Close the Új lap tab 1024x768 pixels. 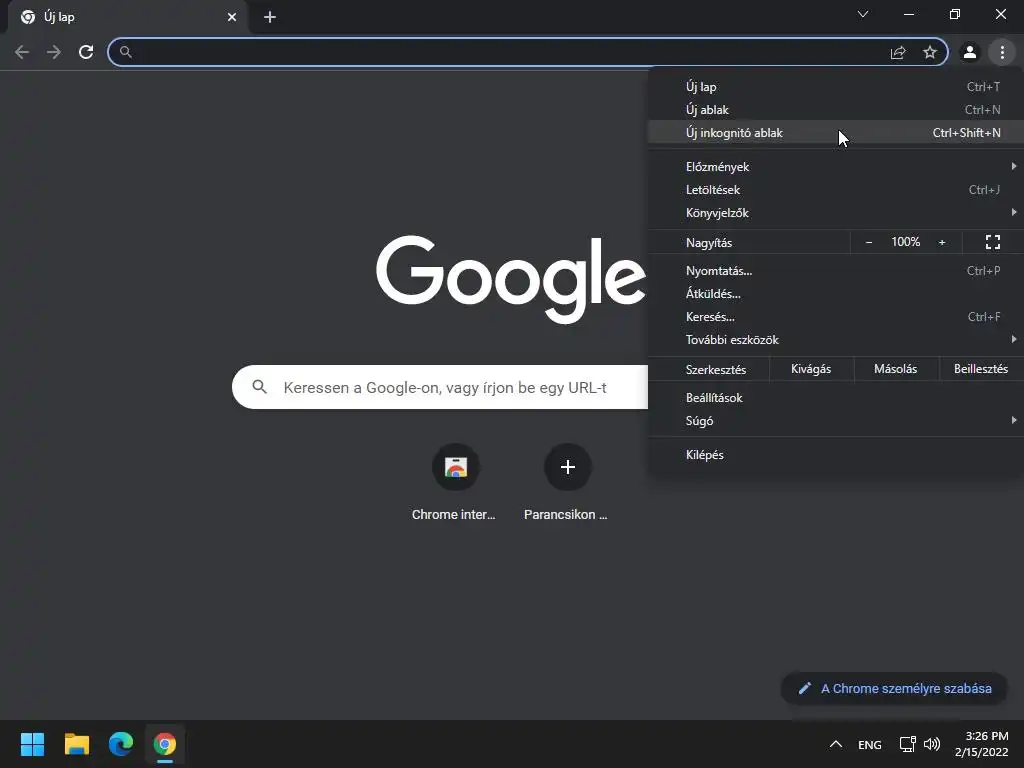coord(232,17)
